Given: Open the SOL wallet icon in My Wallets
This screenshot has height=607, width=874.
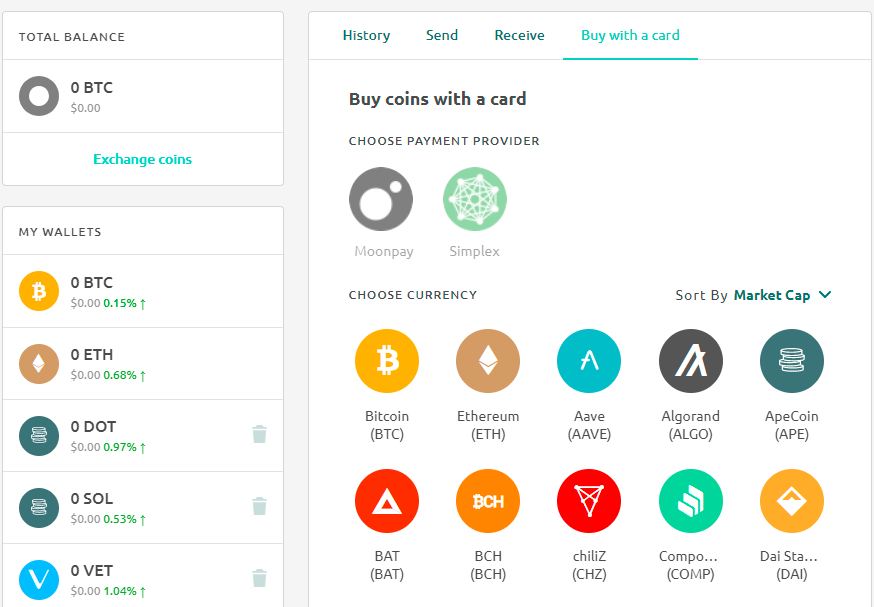Looking at the screenshot, I should [39, 508].
